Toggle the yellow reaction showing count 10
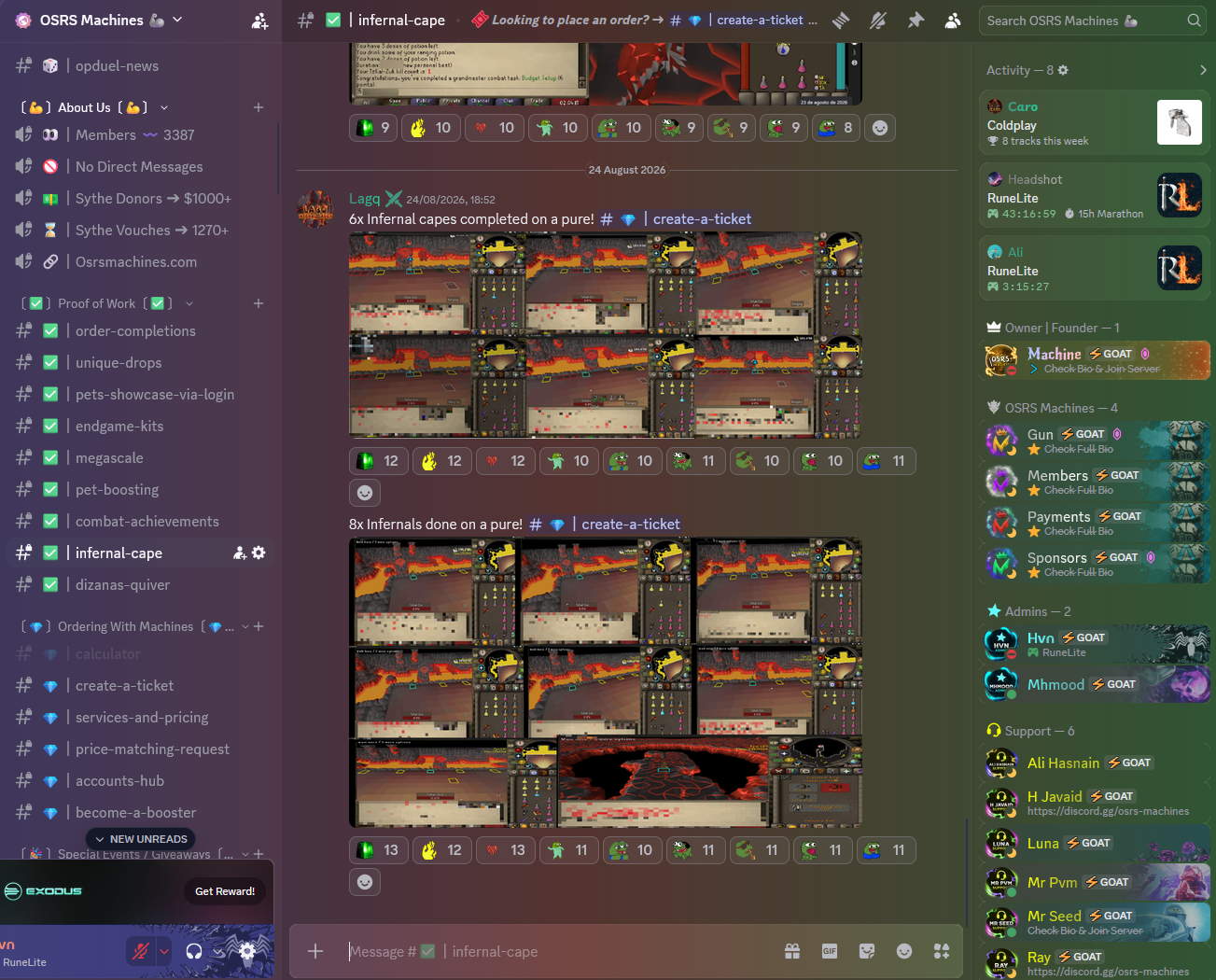The width and height of the screenshot is (1216, 980). coord(432,128)
